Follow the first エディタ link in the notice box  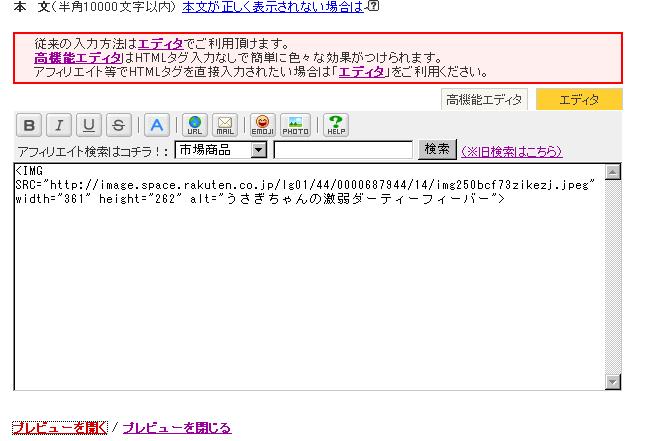click(161, 44)
